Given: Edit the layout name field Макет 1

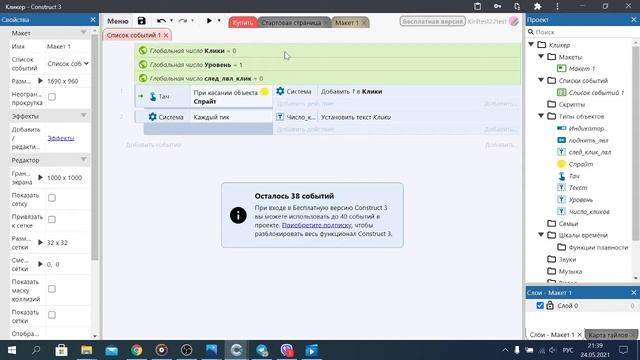Looking at the screenshot, I should tap(68, 47).
